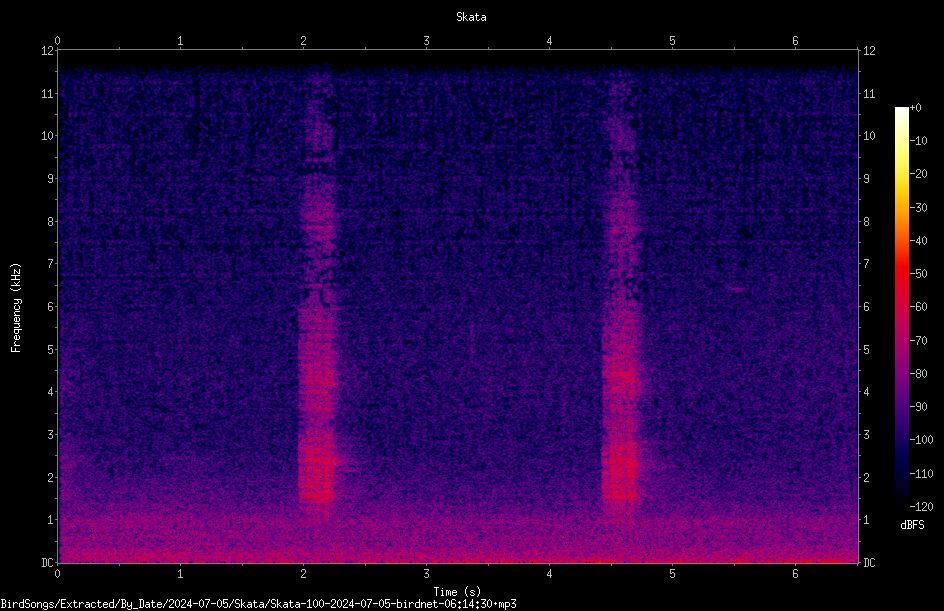Click the faint 6.4 kHz trace near 5.5 seconds
The image size is (944, 611).
pos(736,289)
